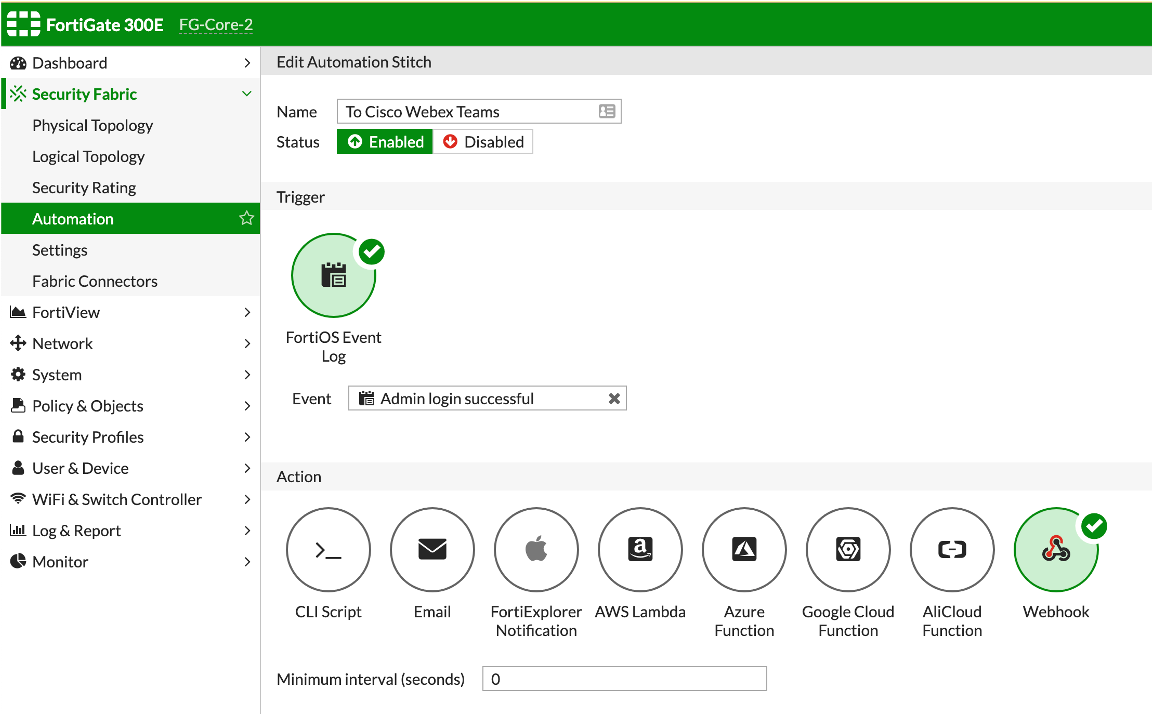Open the Dashboard menu label
1152x714 pixels.
point(70,63)
